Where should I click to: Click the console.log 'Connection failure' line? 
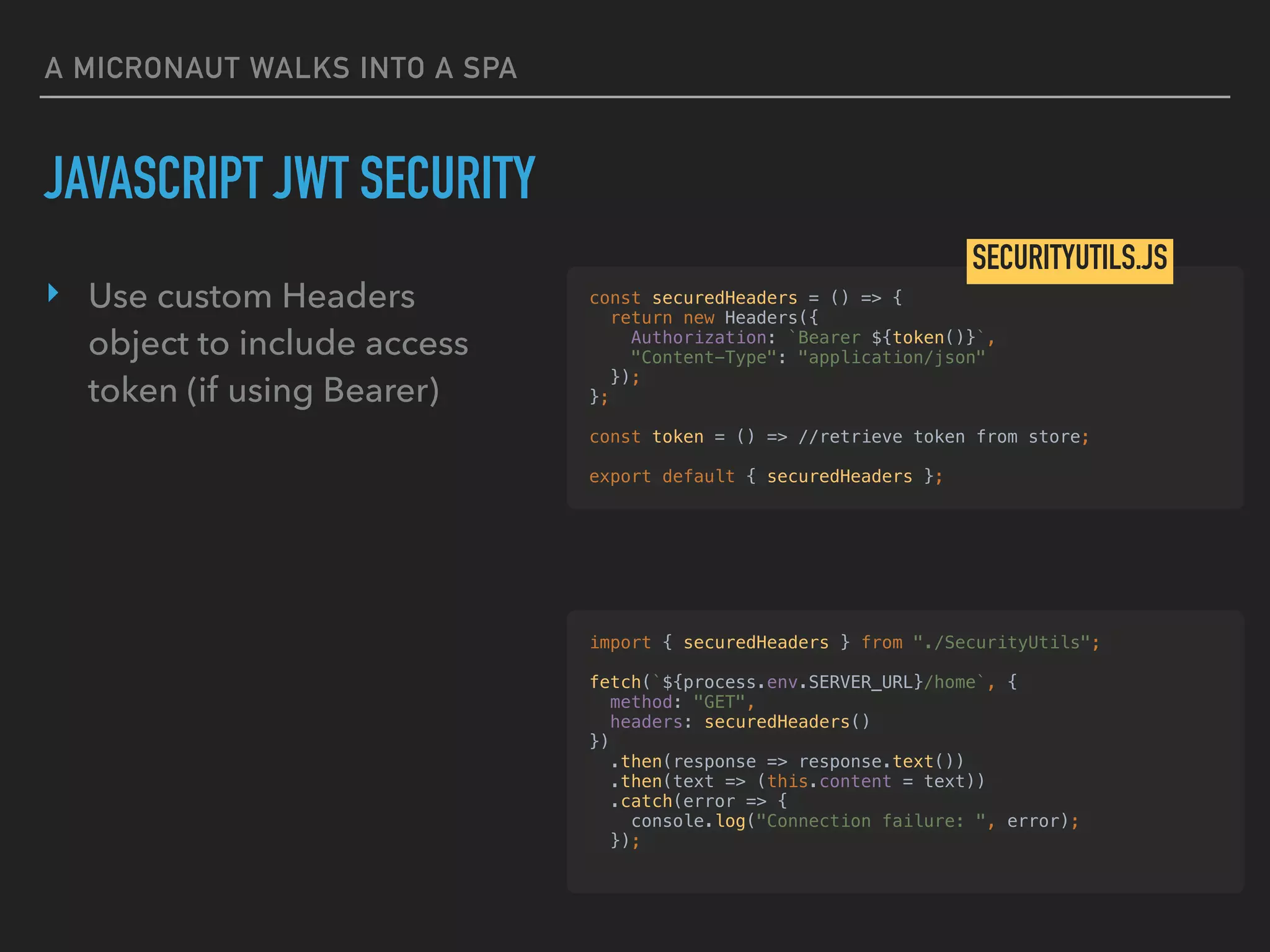855,821
